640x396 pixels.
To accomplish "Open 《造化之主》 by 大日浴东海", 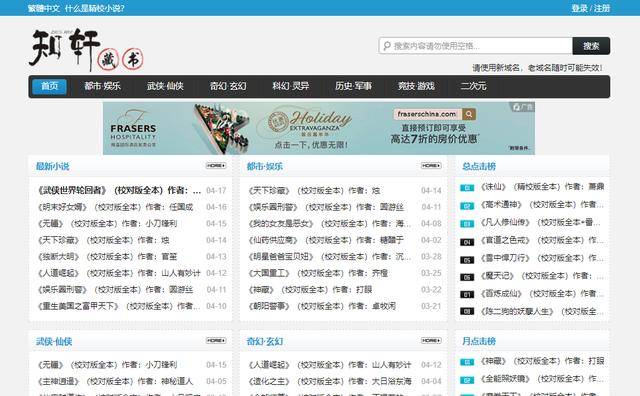I will 330,381.
